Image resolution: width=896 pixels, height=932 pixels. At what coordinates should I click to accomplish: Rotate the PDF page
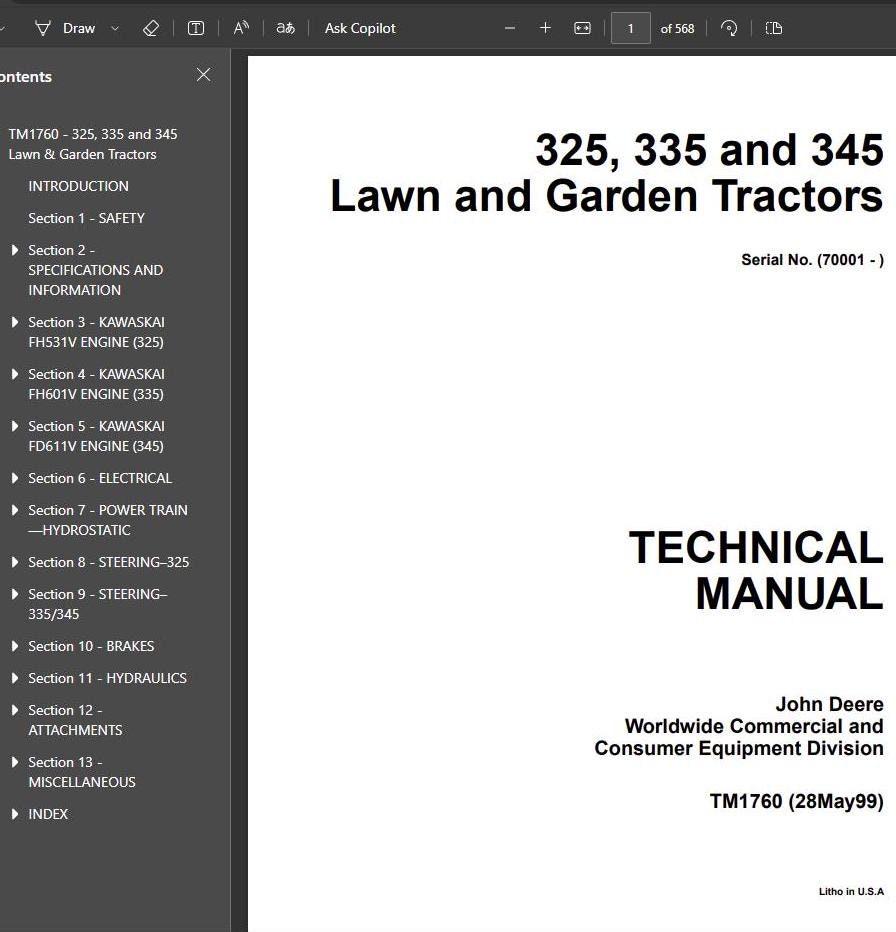[x=729, y=28]
